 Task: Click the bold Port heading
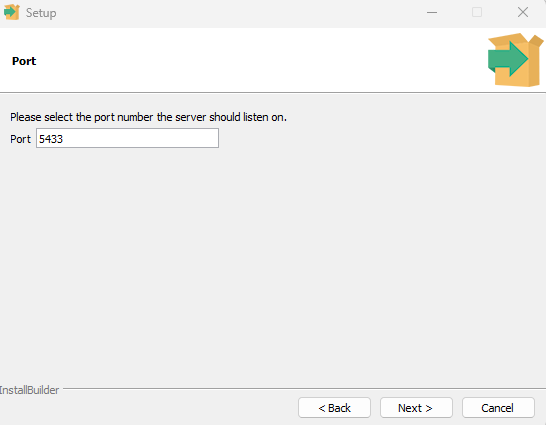(24, 61)
